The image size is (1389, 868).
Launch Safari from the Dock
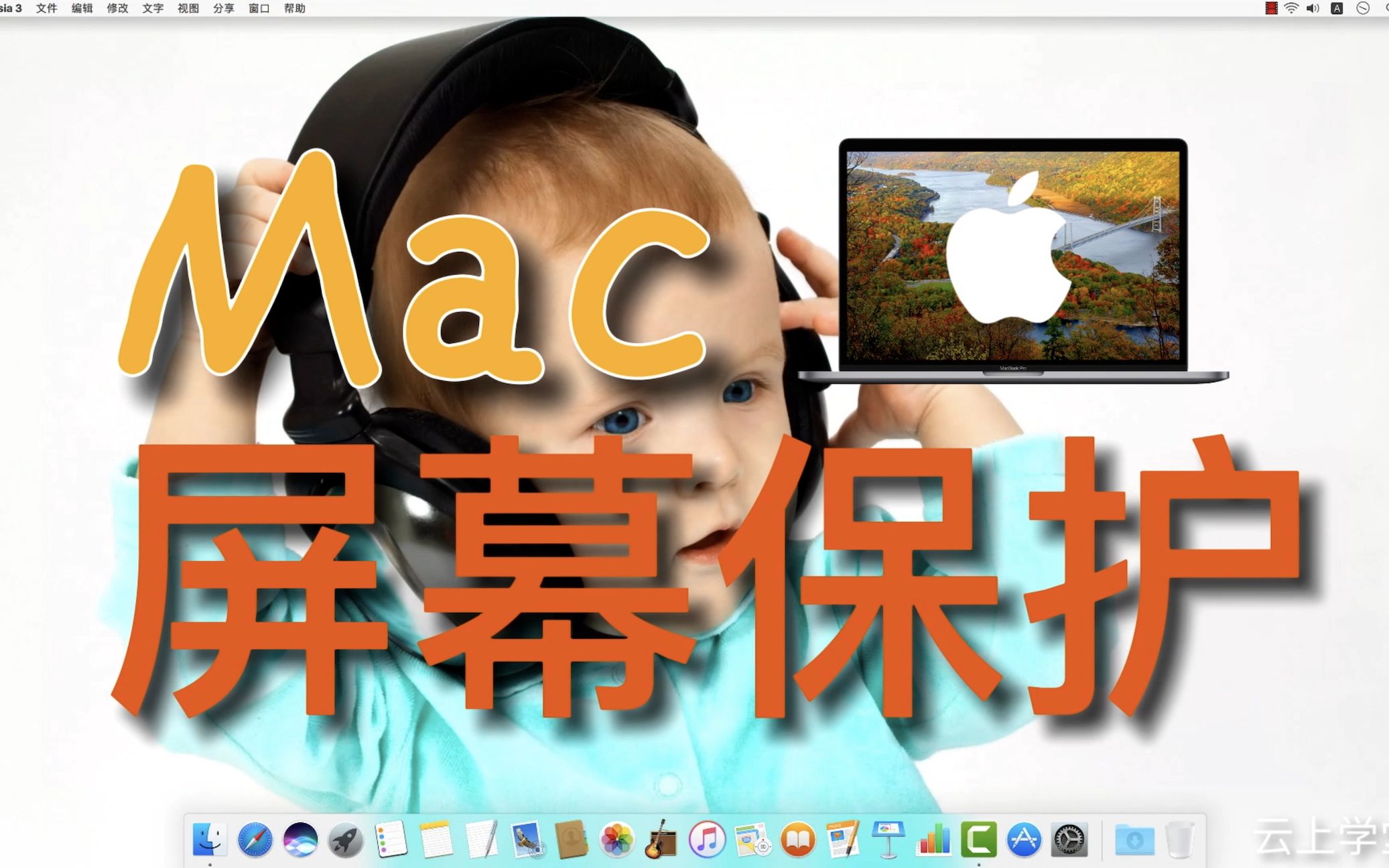pos(255,839)
